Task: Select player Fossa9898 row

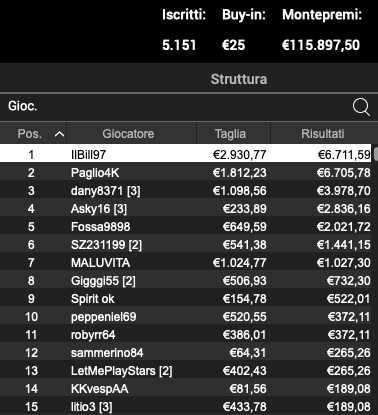Action: pos(186,226)
